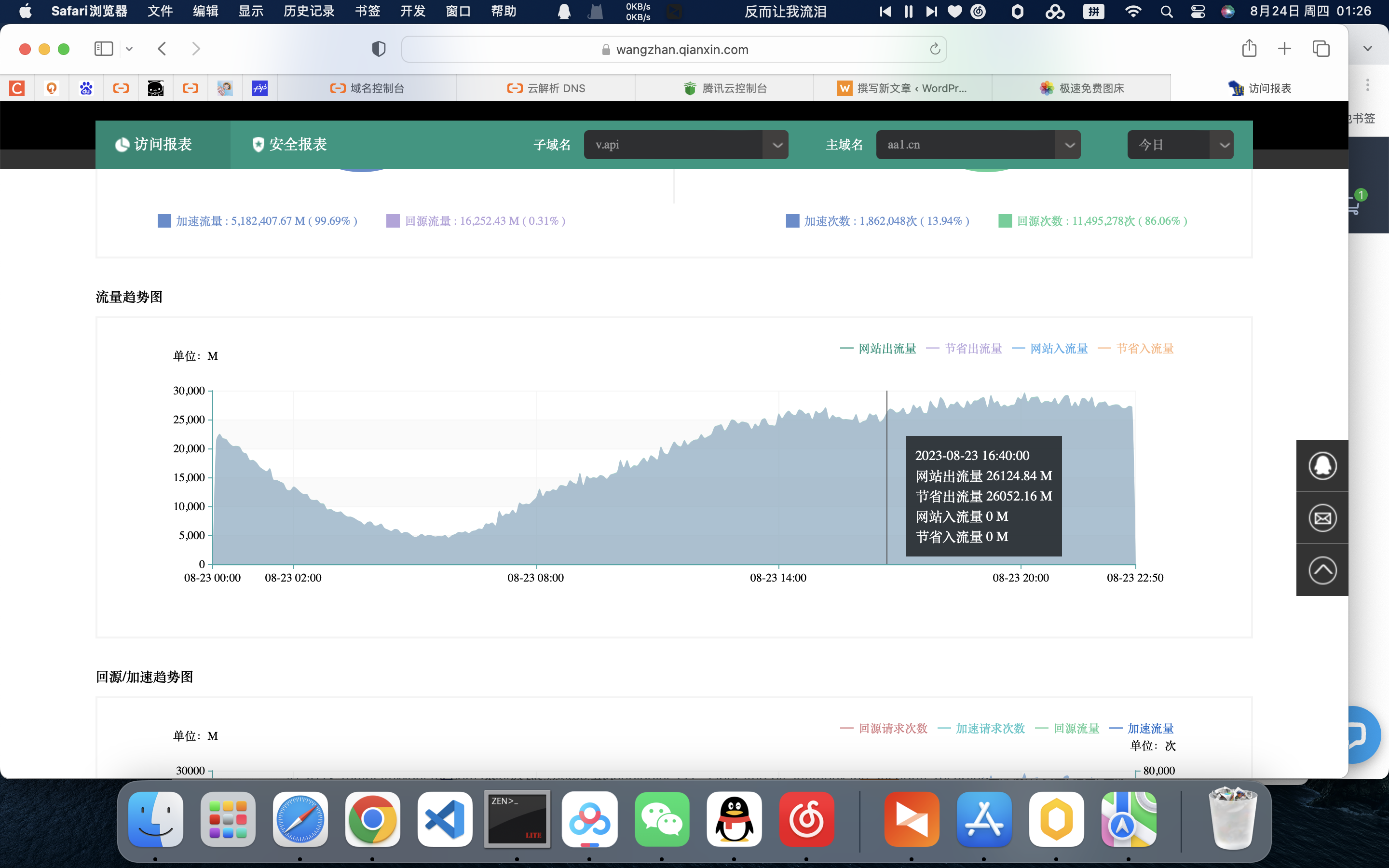
Task: Open 撰写新文章 WordPress browser tab
Action: pyautogui.click(x=903, y=88)
